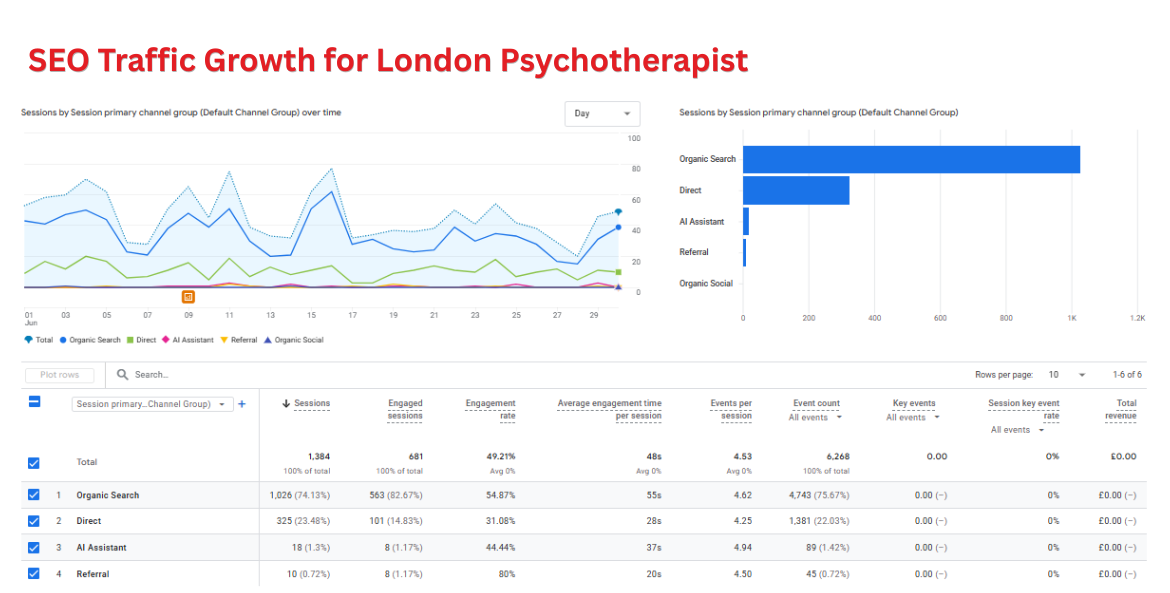Viewport: 1170px width, 593px height.
Task: Open the Session primary Channel Group dropdown
Action: click(153, 404)
